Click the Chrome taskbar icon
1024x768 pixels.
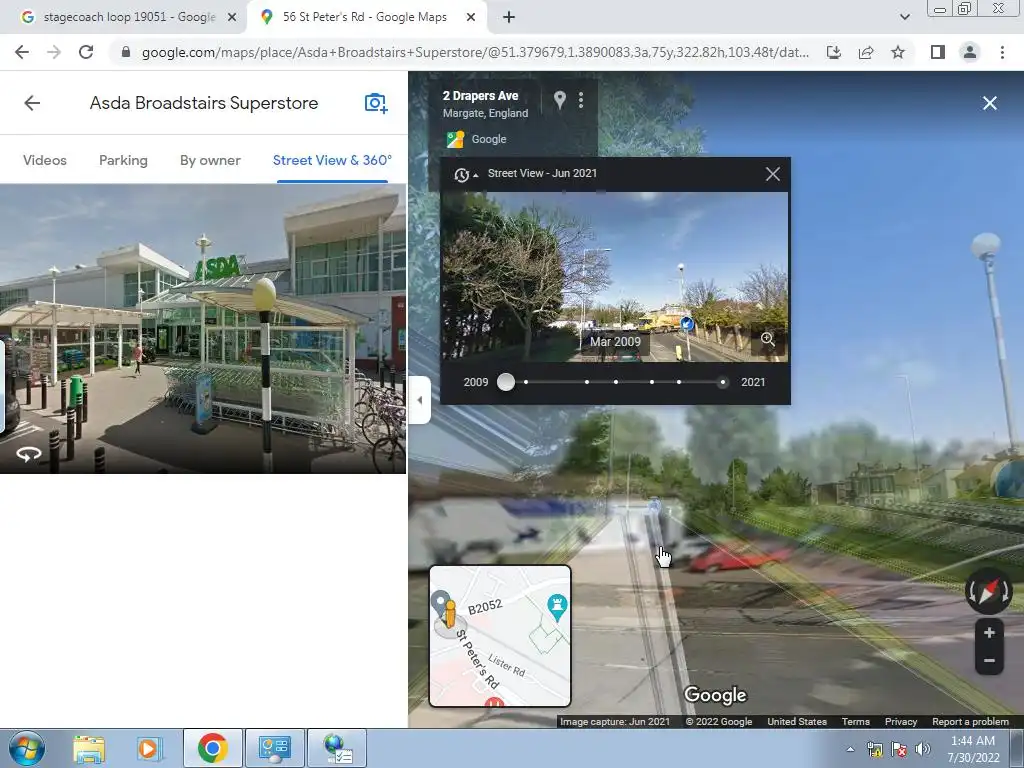pos(212,748)
